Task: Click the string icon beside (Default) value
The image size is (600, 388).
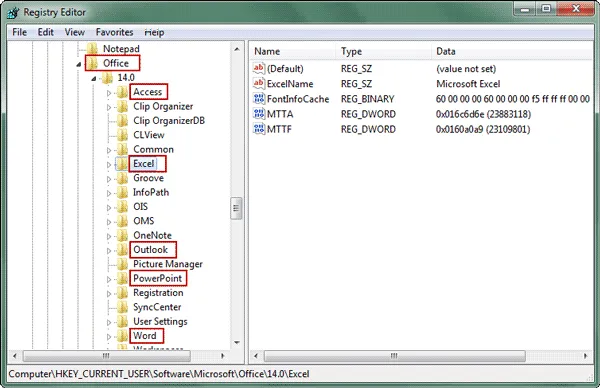Action: click(259, 68)
